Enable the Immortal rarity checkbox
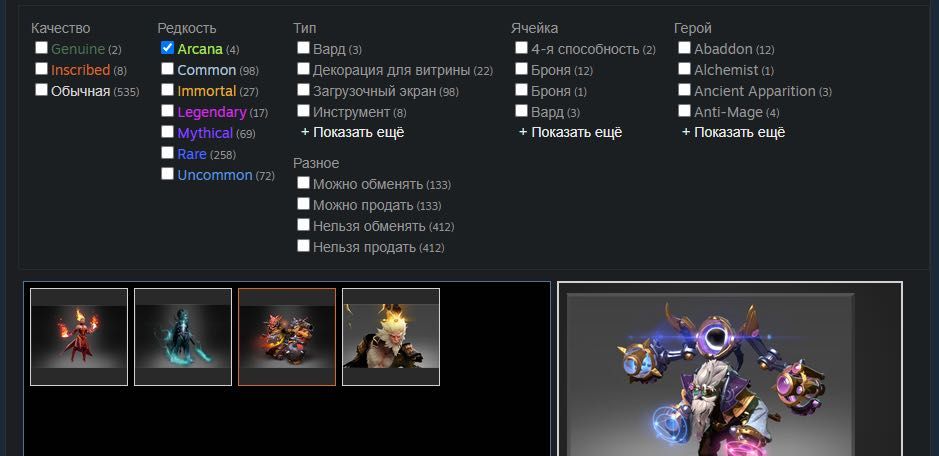939x456 pixels. (167, 90)
